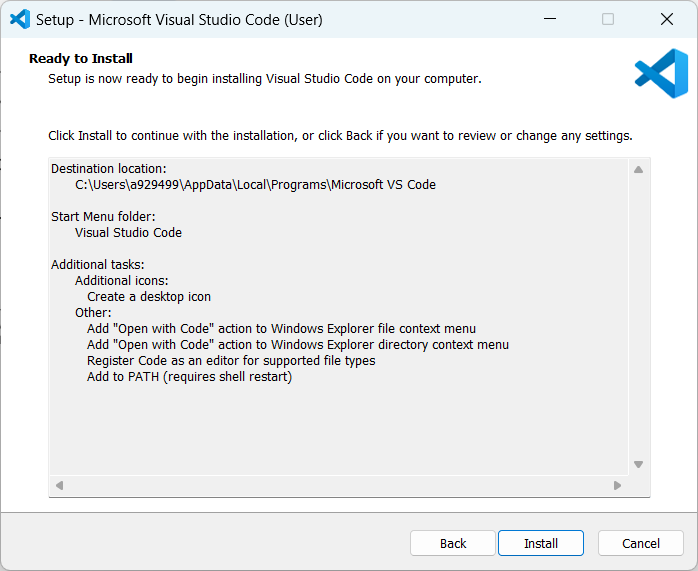Click the "Ready to Install" heading
Screen dimensions: 698x571
[81, 59]
